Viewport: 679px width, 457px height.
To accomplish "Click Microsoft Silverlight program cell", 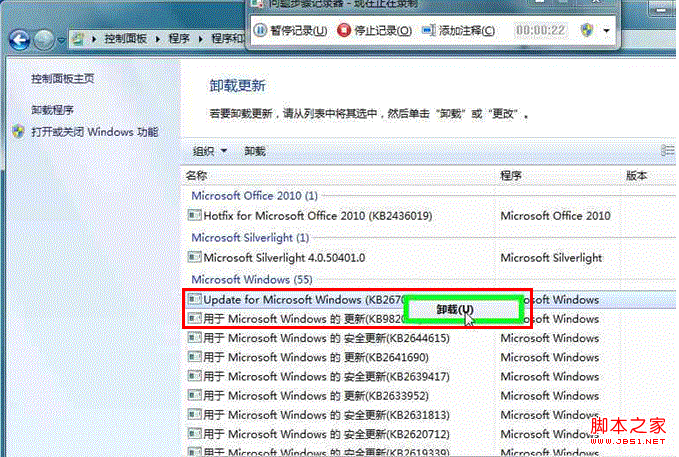I will [x=551, y=258].
